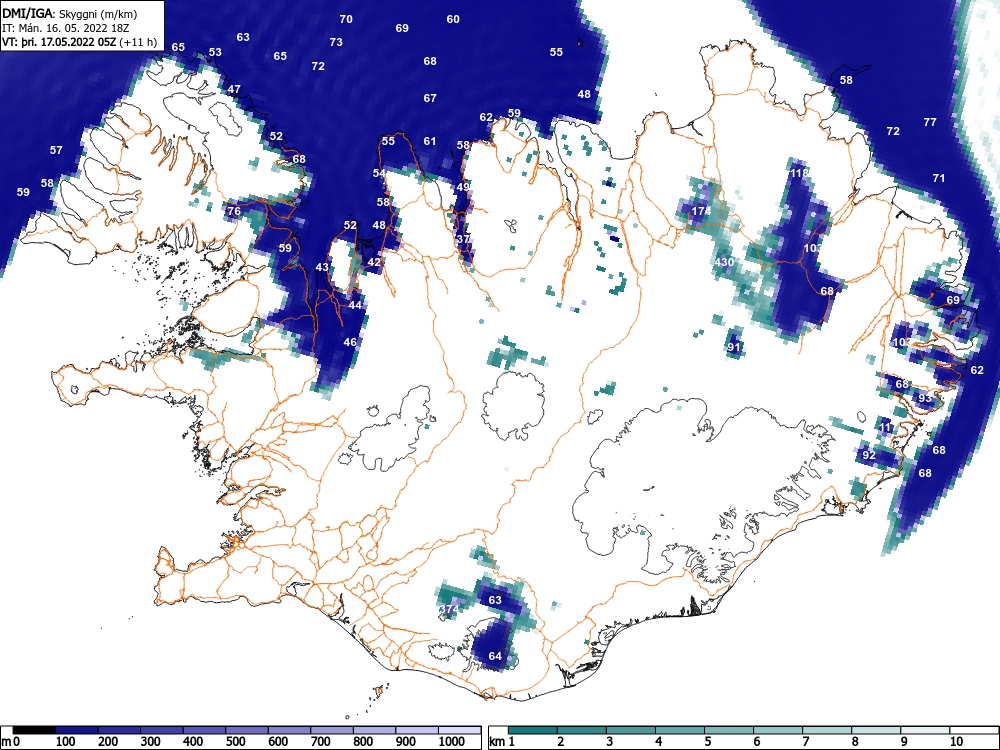The image size is (1000, 750).
Task: Click the visibility value '61' off the north coast
Action: pyautogui.click(x=430, y=141)
